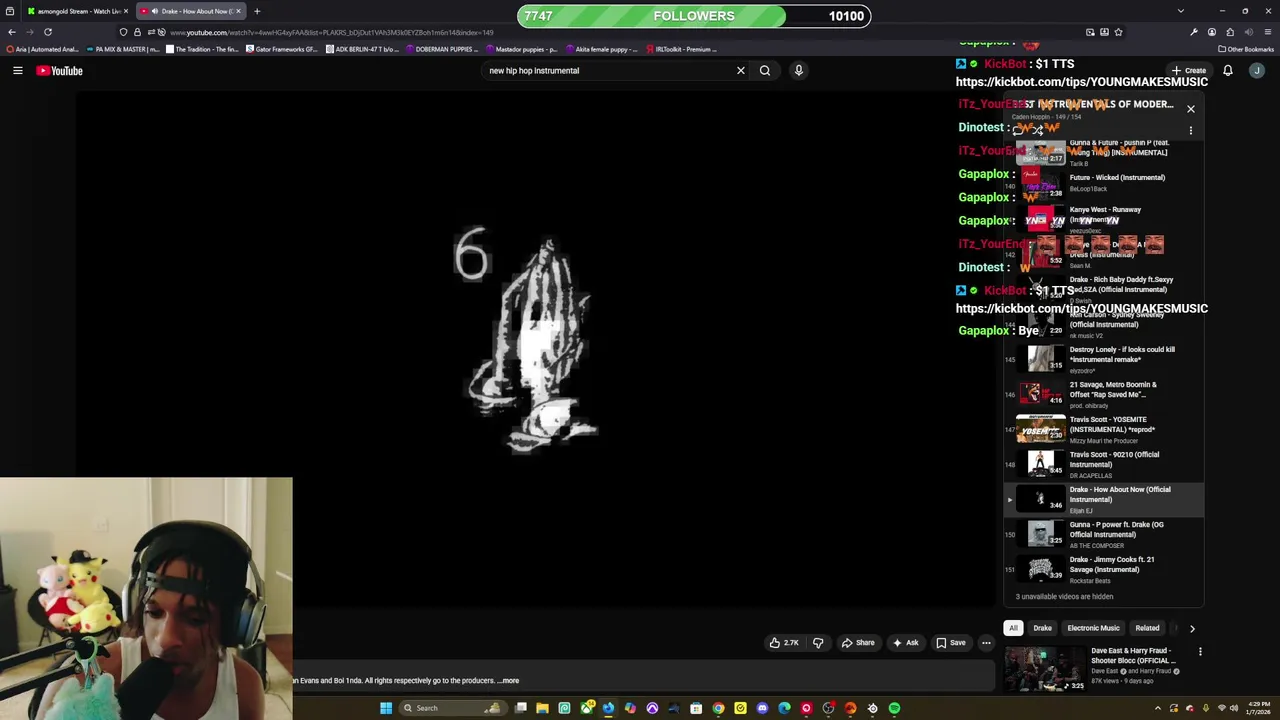The image size is (1280, 720).
Task: Open the Windows Start menu
Action: click(386, 708)
